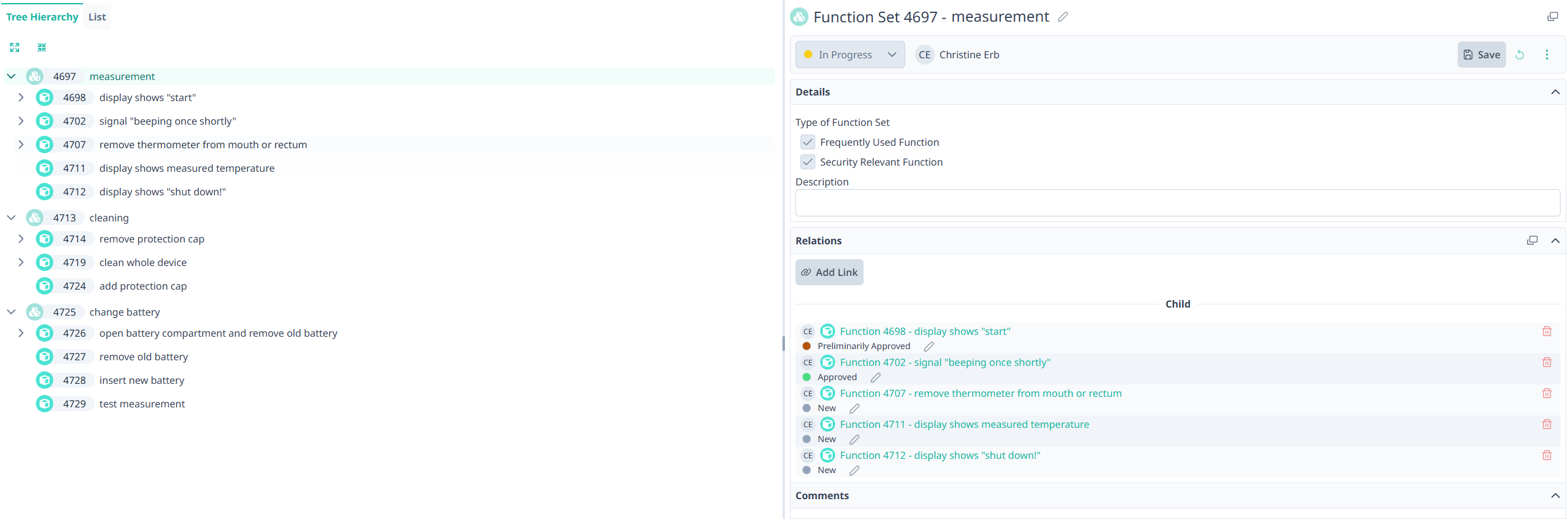Collapse the Comments section

coord(1555,495)
